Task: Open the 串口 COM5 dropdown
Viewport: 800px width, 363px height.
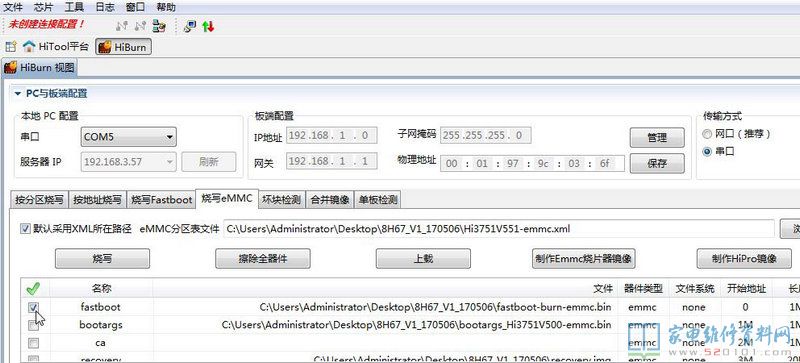Action: pyautogui.click(x=129, y=137)
